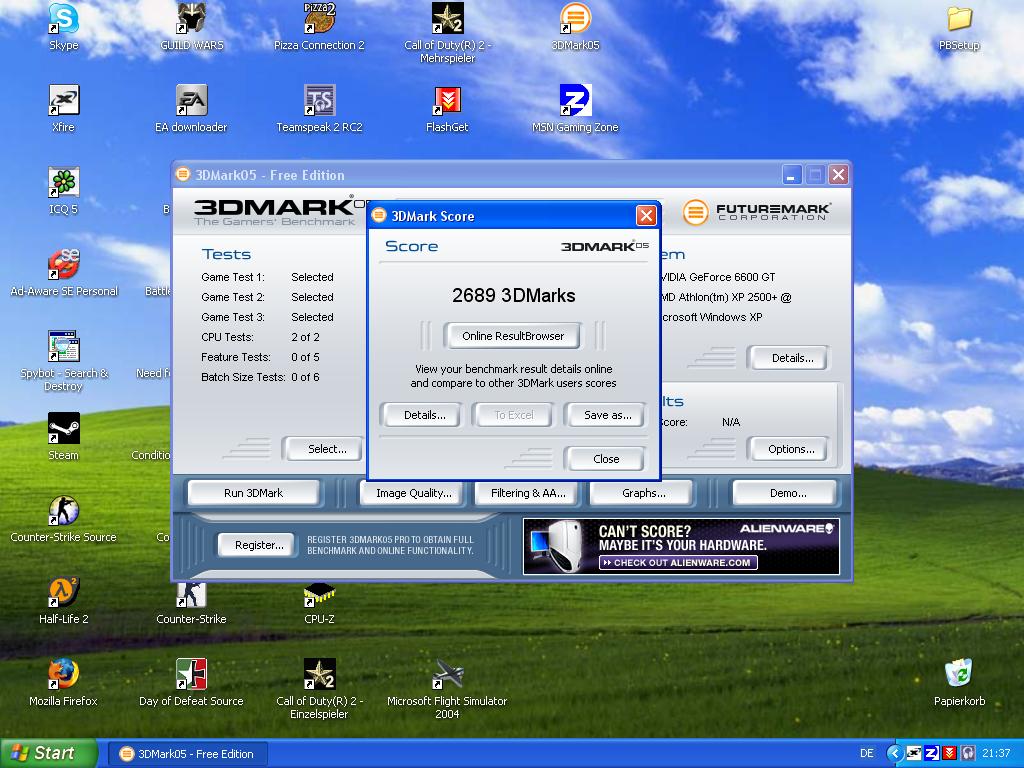Launch the Steam desktop icon

[x=63, y=429]
